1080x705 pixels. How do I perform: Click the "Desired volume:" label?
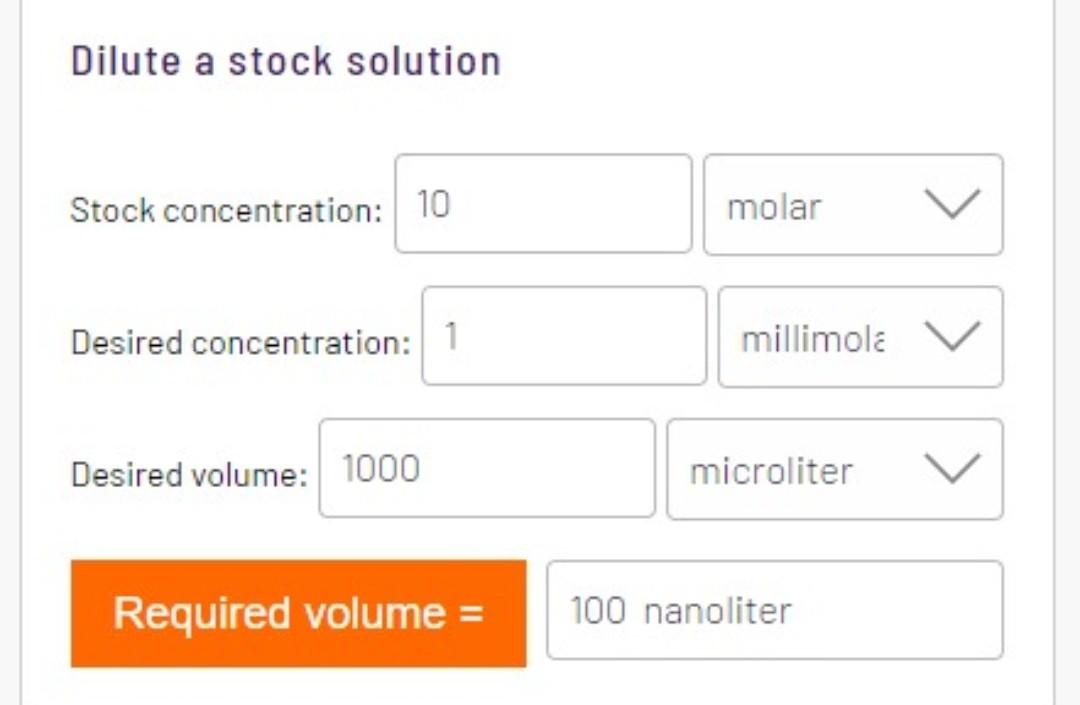189,475
